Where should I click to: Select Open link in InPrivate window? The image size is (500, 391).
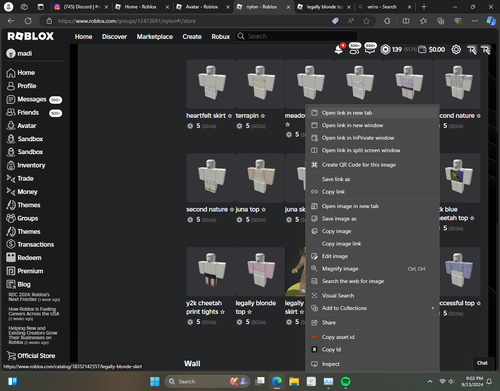coord(372,138)
